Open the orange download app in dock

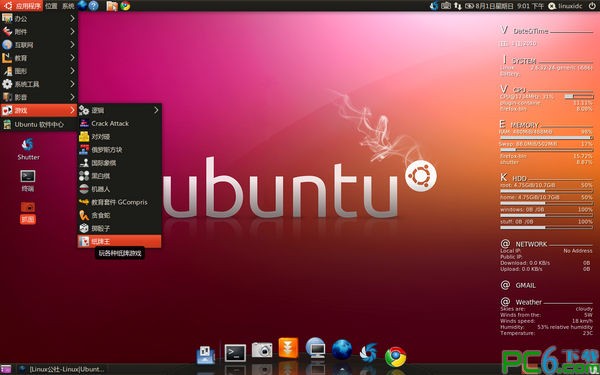click(x=288, y=348)
